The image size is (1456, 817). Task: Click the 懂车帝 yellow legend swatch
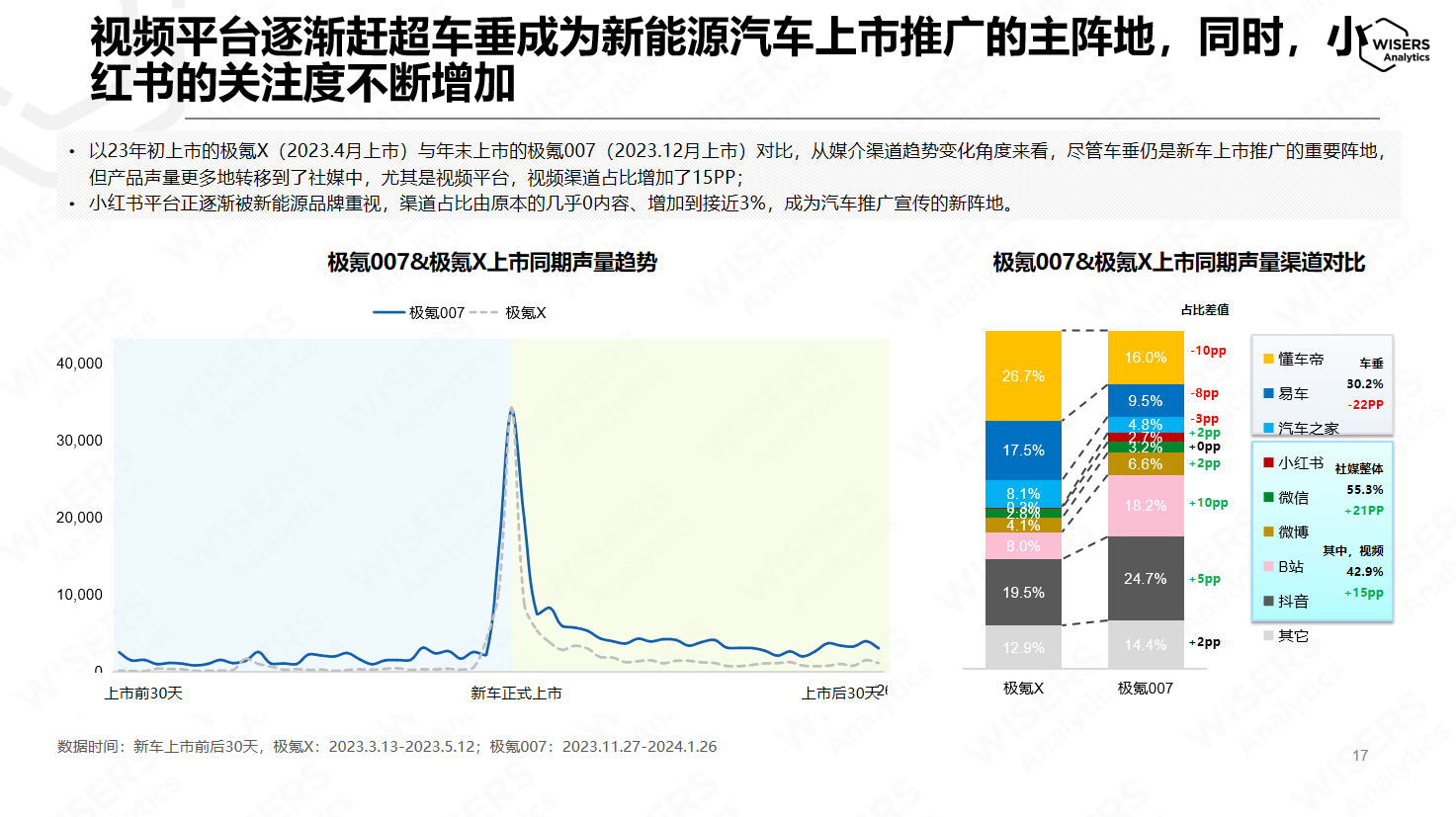[1268, 359]
